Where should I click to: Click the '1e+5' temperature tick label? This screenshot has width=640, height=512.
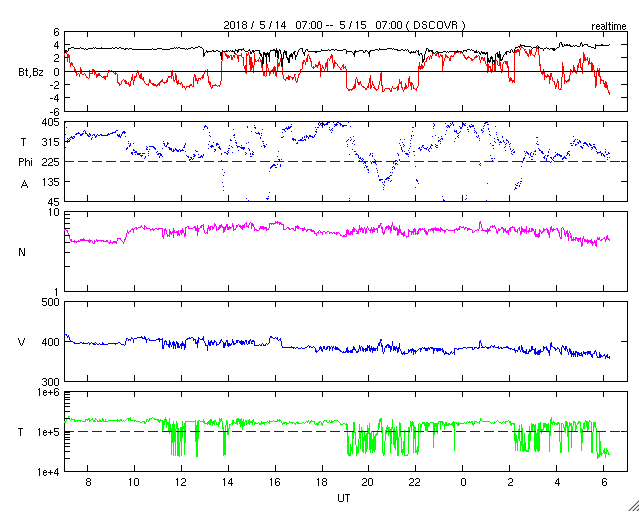50,432
